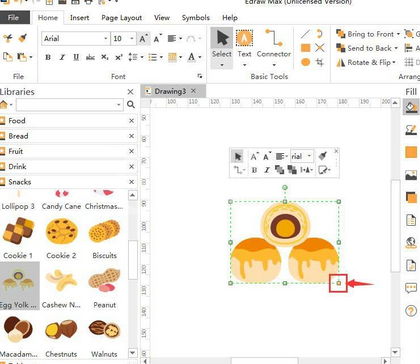Open the picture panel in right sidebar
Screen dimensions: 420x364
point(411,175)
